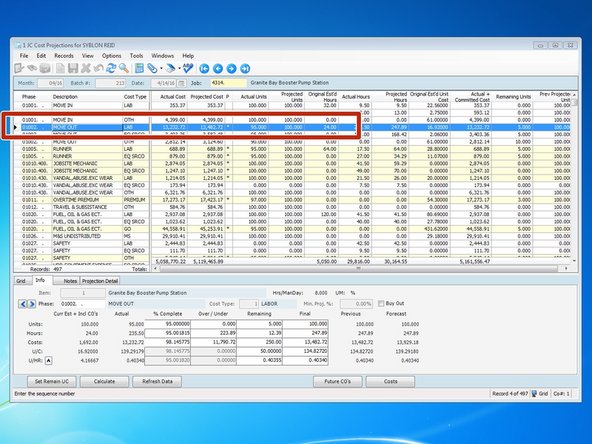The height and width of the screenshot is (444, 592).
Task: Switch to the Info tab
Action: pyautogui.click(x=40, y=280)
